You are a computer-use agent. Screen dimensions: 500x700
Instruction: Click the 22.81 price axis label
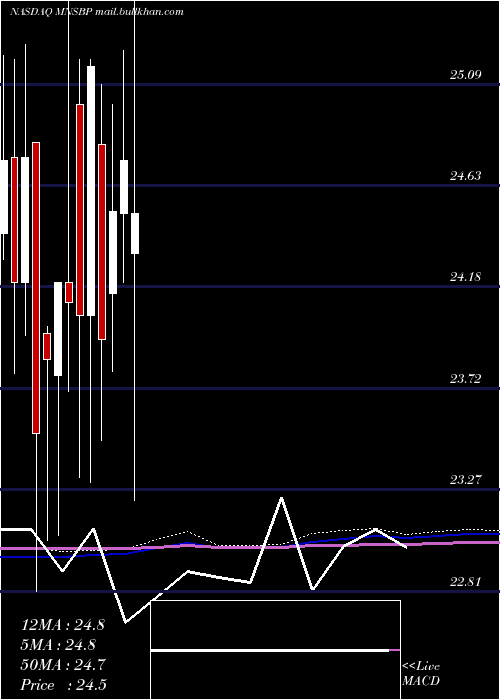coord(466,582)
